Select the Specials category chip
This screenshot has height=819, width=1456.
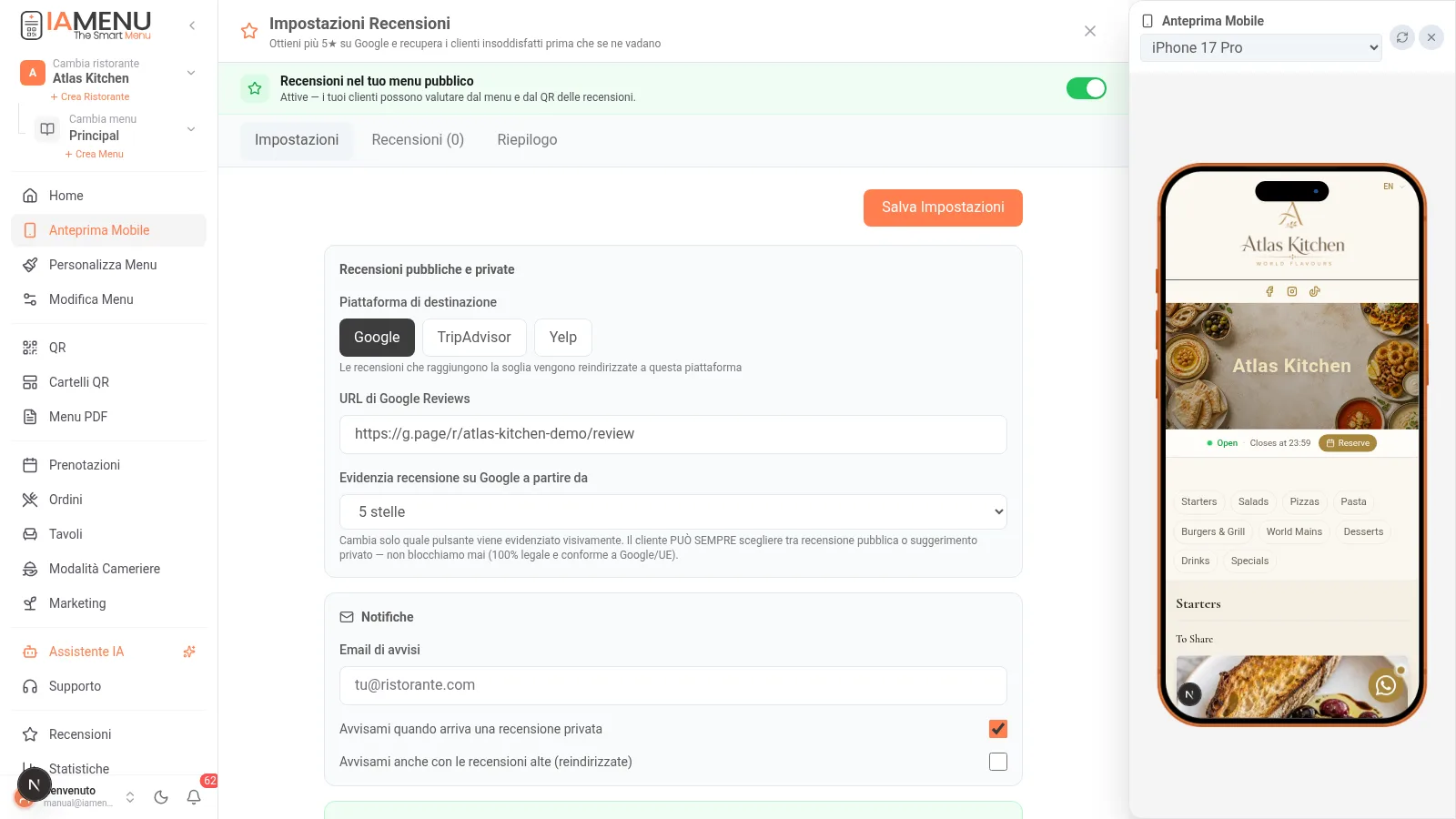click(1249, 561)
